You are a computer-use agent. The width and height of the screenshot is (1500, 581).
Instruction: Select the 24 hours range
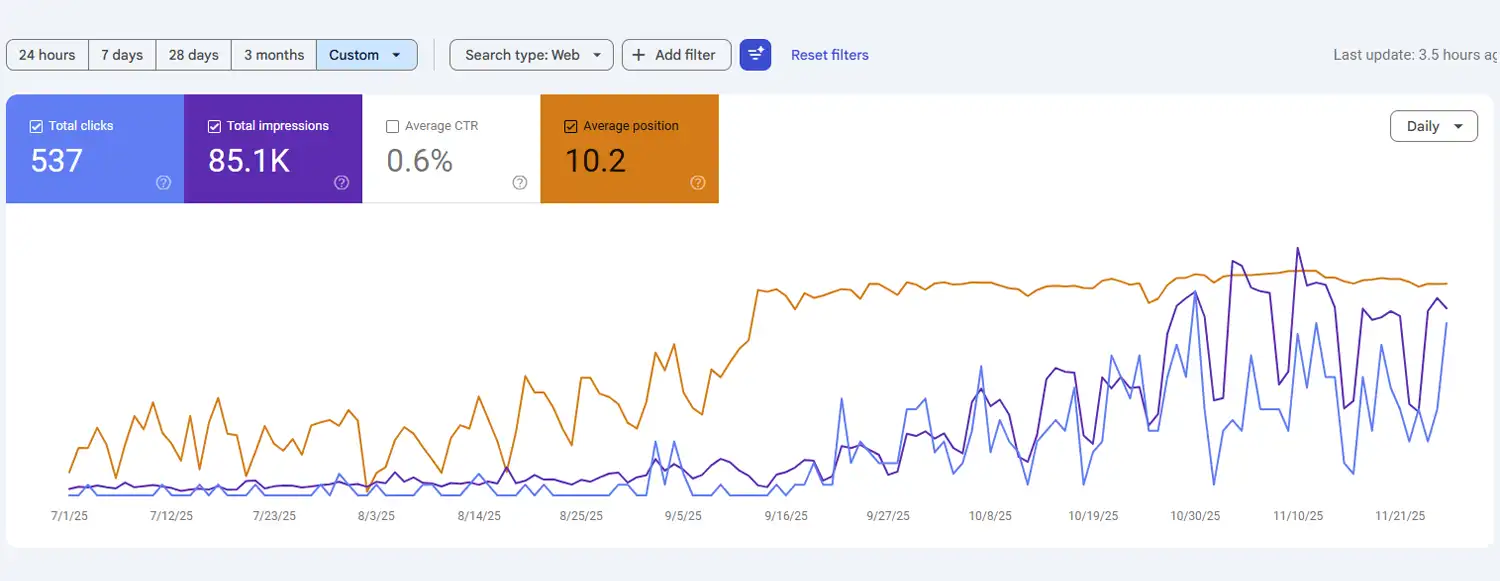point(46,55)
